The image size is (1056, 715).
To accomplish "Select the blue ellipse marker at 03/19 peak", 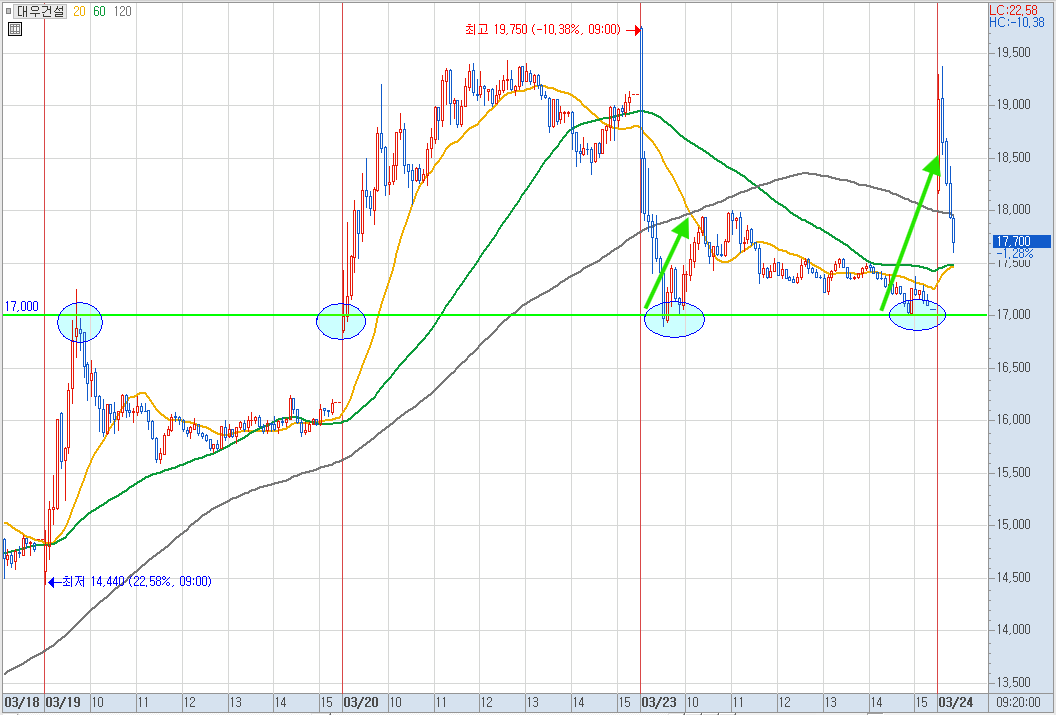I will [80, 322].
